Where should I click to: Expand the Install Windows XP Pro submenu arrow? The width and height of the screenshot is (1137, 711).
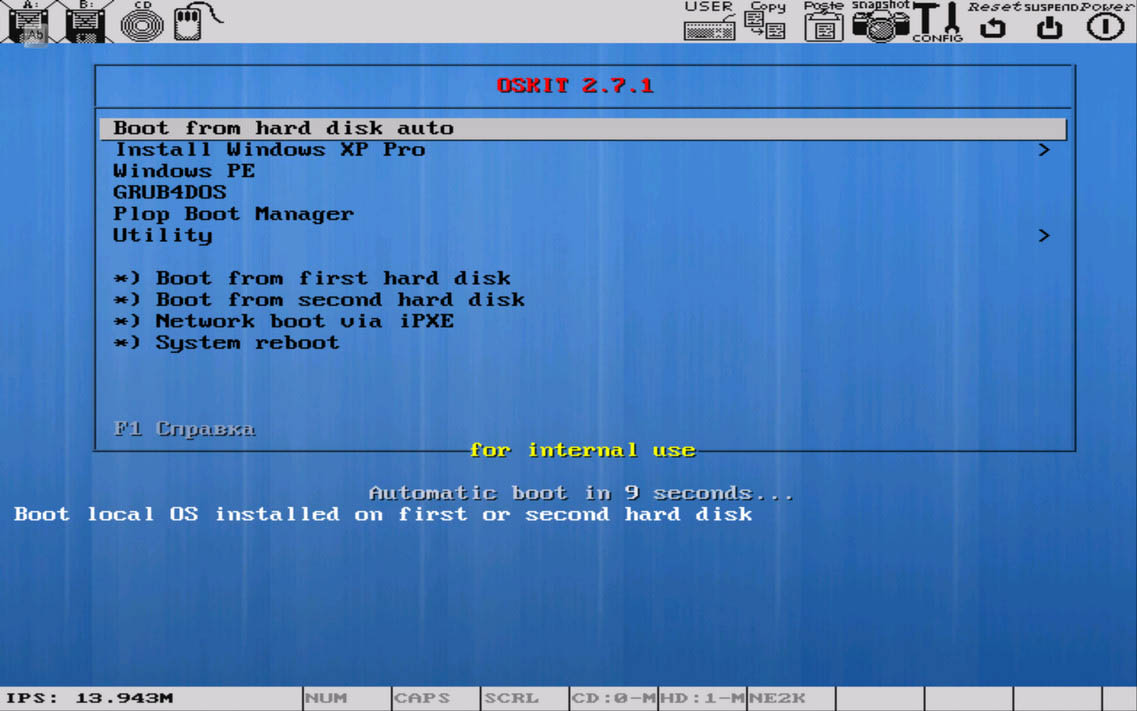click(x=1043, y=150)
